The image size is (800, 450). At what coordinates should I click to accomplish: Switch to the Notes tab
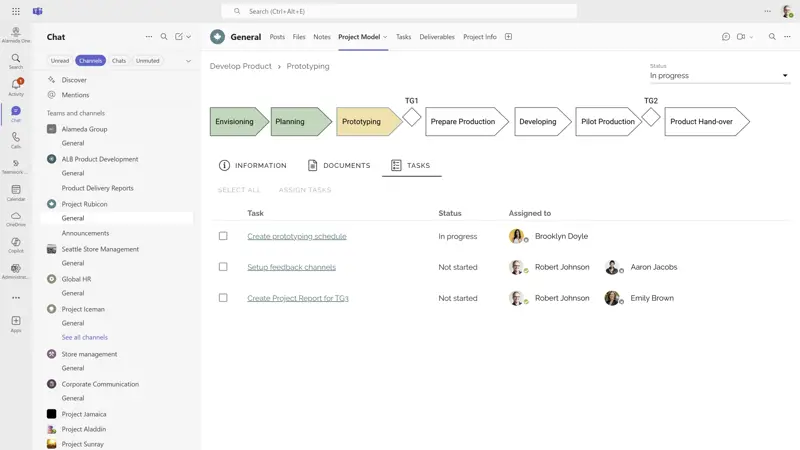(322, 37)
